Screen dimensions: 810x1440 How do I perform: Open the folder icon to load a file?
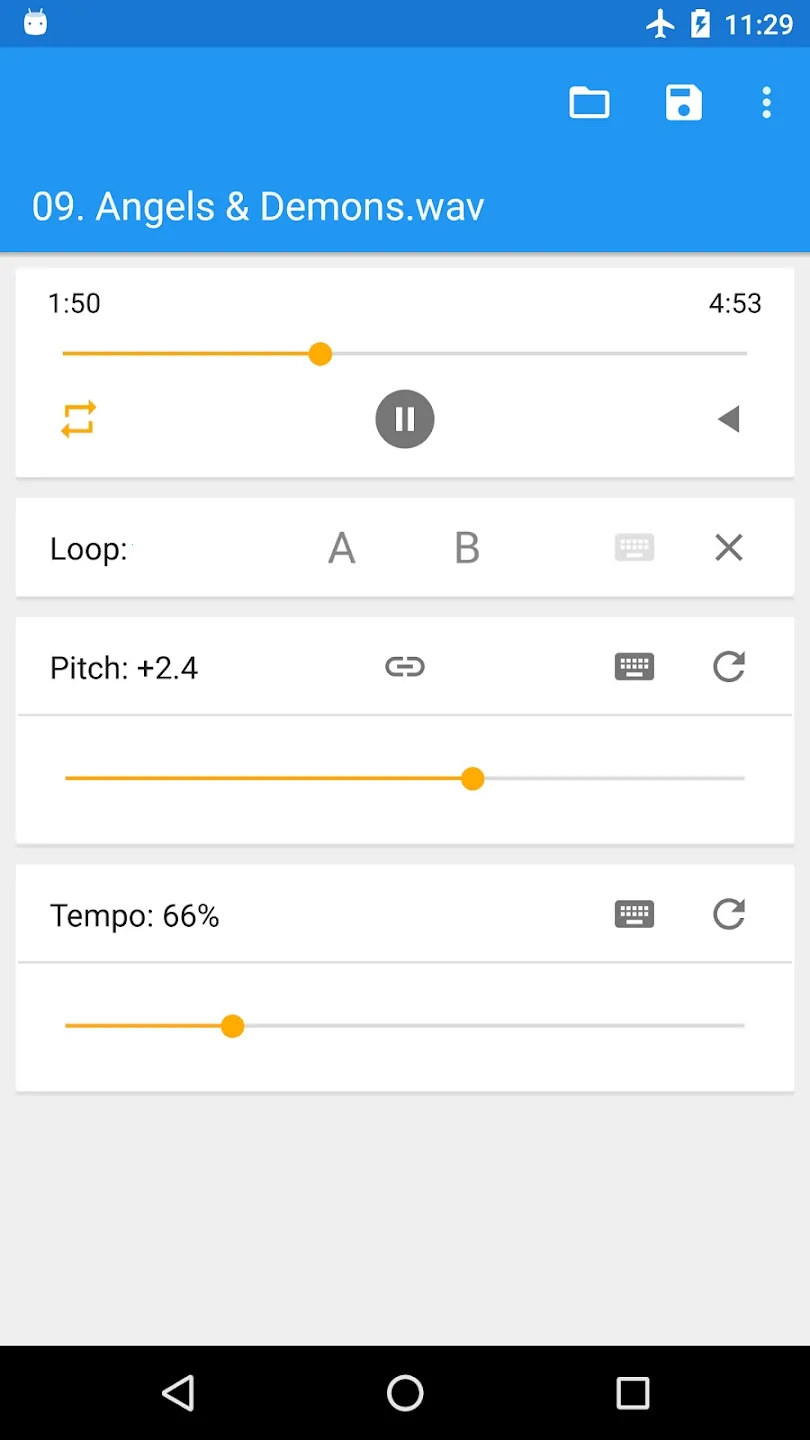coord(589,103)
